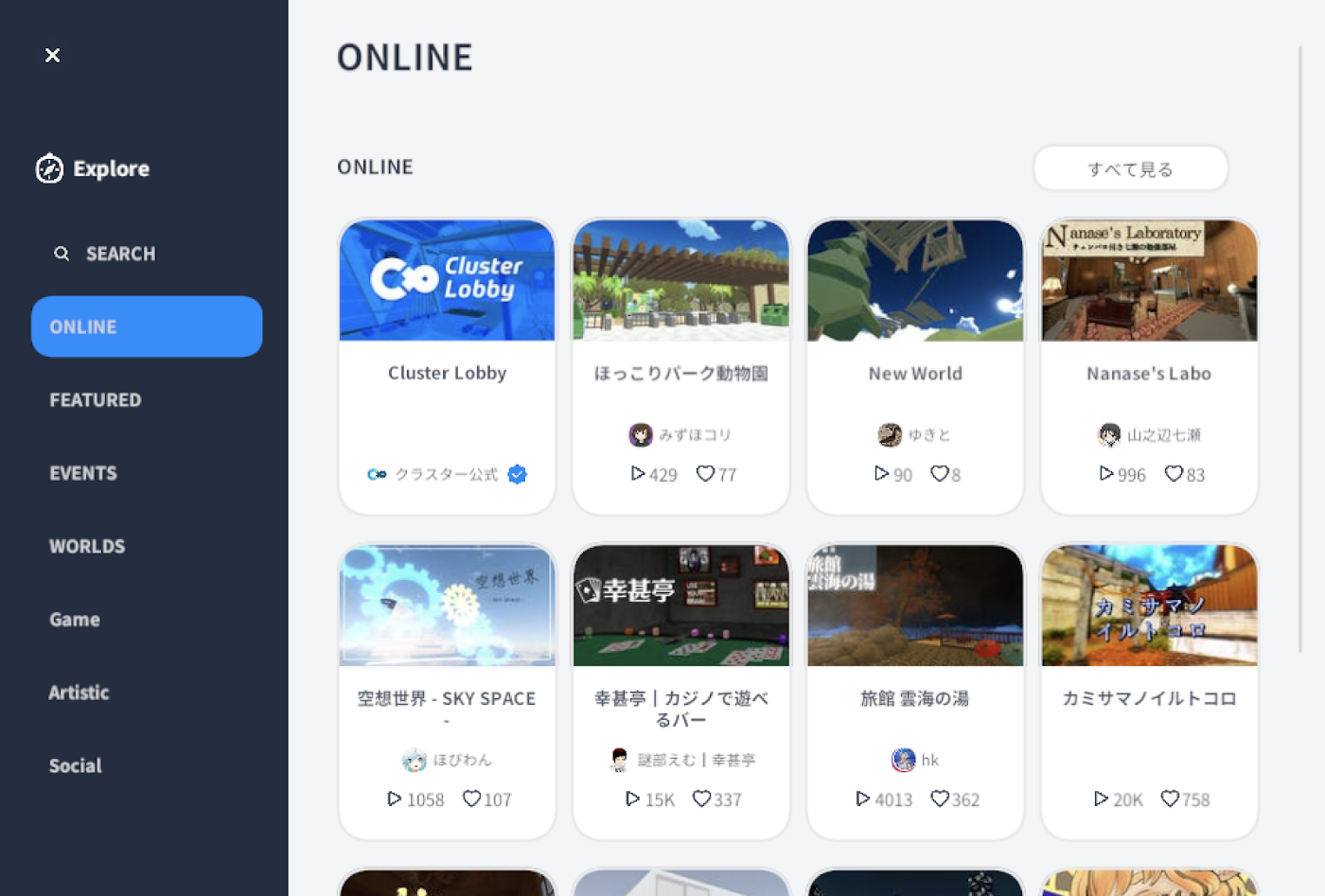Open the Cluster Lobby thumbnail
Viewport: 1325px width, 896px height.
(x=447, y=280)
